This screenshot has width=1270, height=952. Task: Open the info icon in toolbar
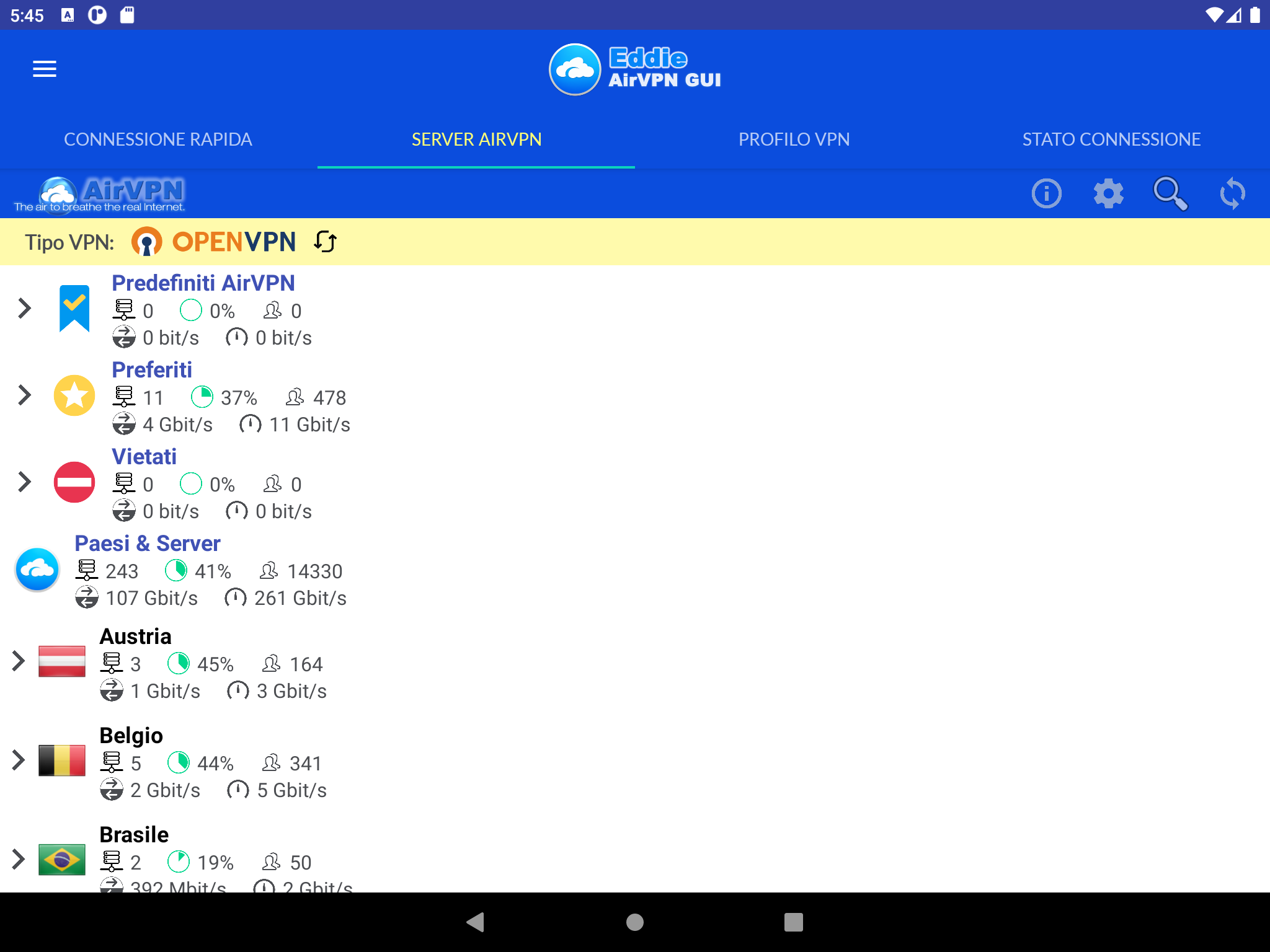pos(1047,193)
